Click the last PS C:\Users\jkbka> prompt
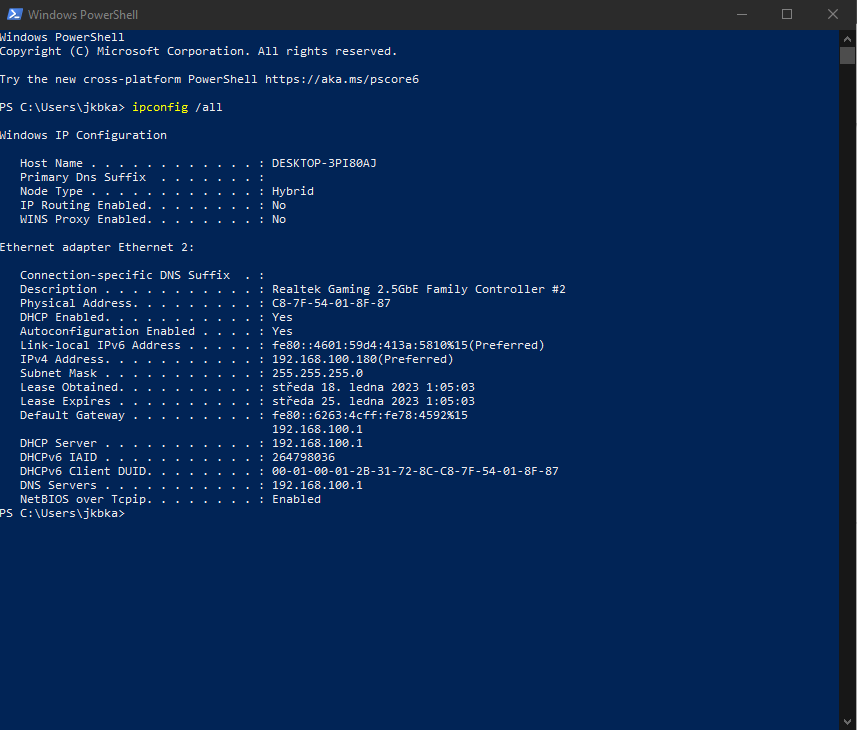Image resolution: width=857 pixels, height=730 pixels. [62, 514]
